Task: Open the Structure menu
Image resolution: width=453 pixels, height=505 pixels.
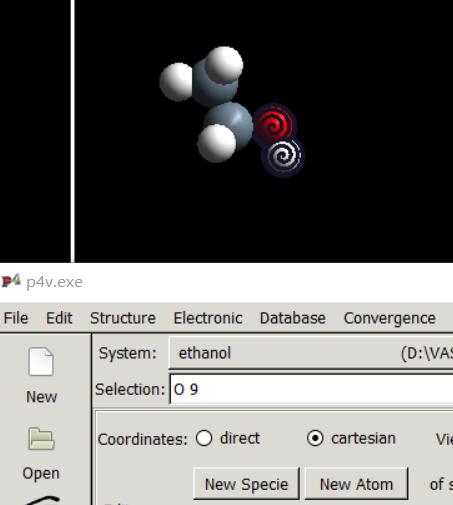Action: 123,318
